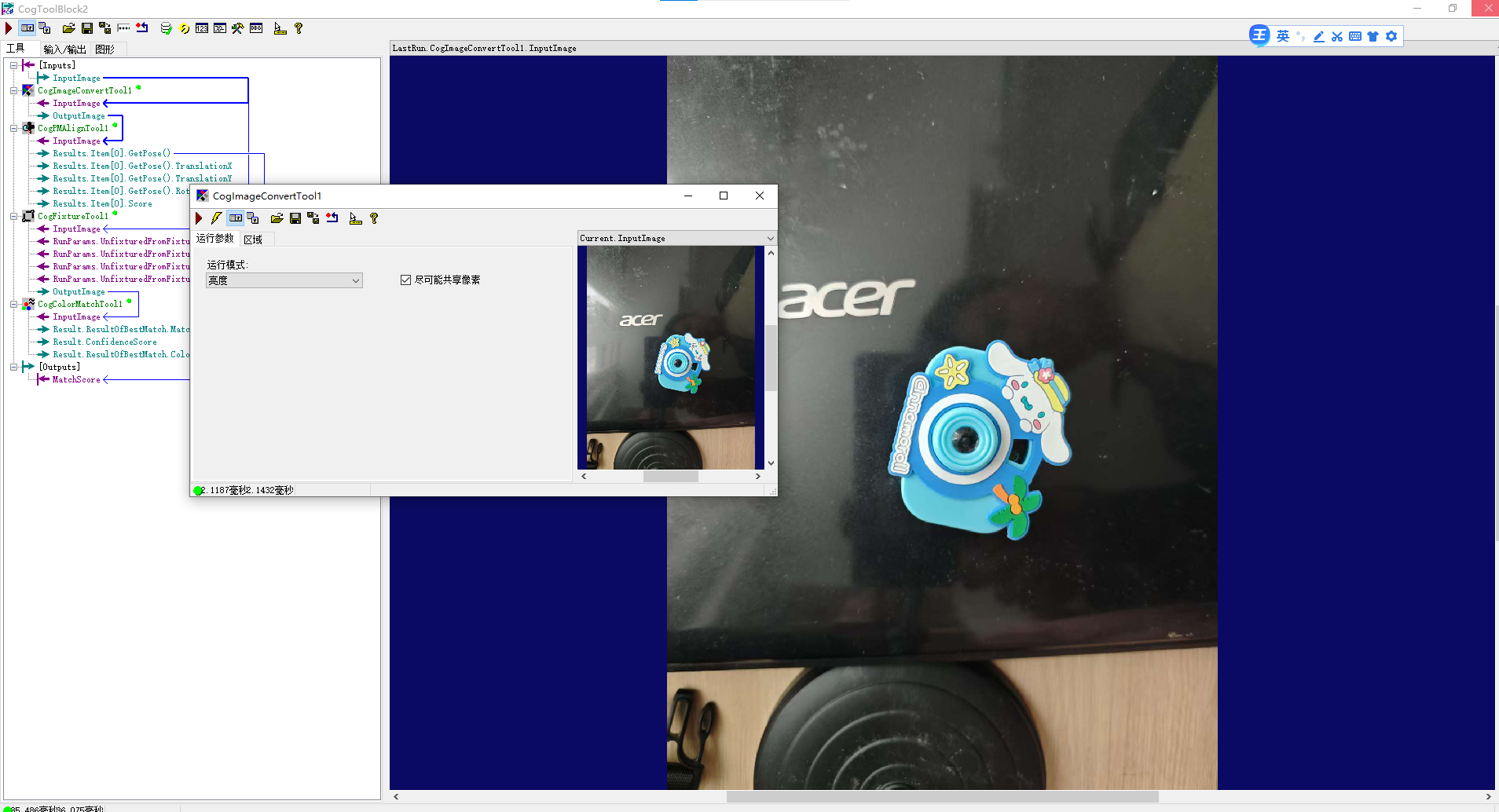Click the pointer-ruler tooltips icon in main toolbar
Viewport: 1499px width, 812px height.
[x=280, y=28]
